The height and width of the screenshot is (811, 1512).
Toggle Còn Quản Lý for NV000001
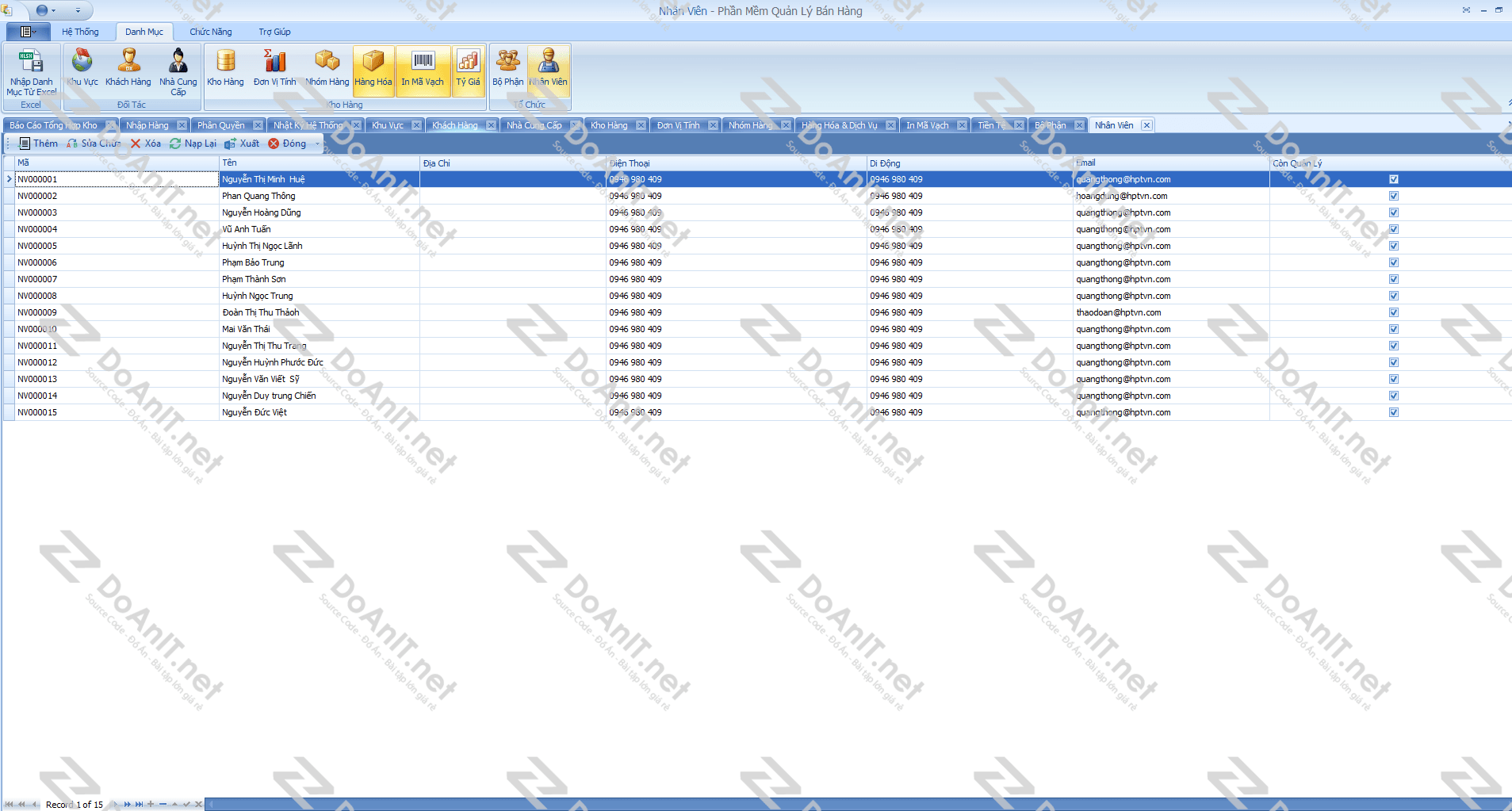tap(1394, 179)
